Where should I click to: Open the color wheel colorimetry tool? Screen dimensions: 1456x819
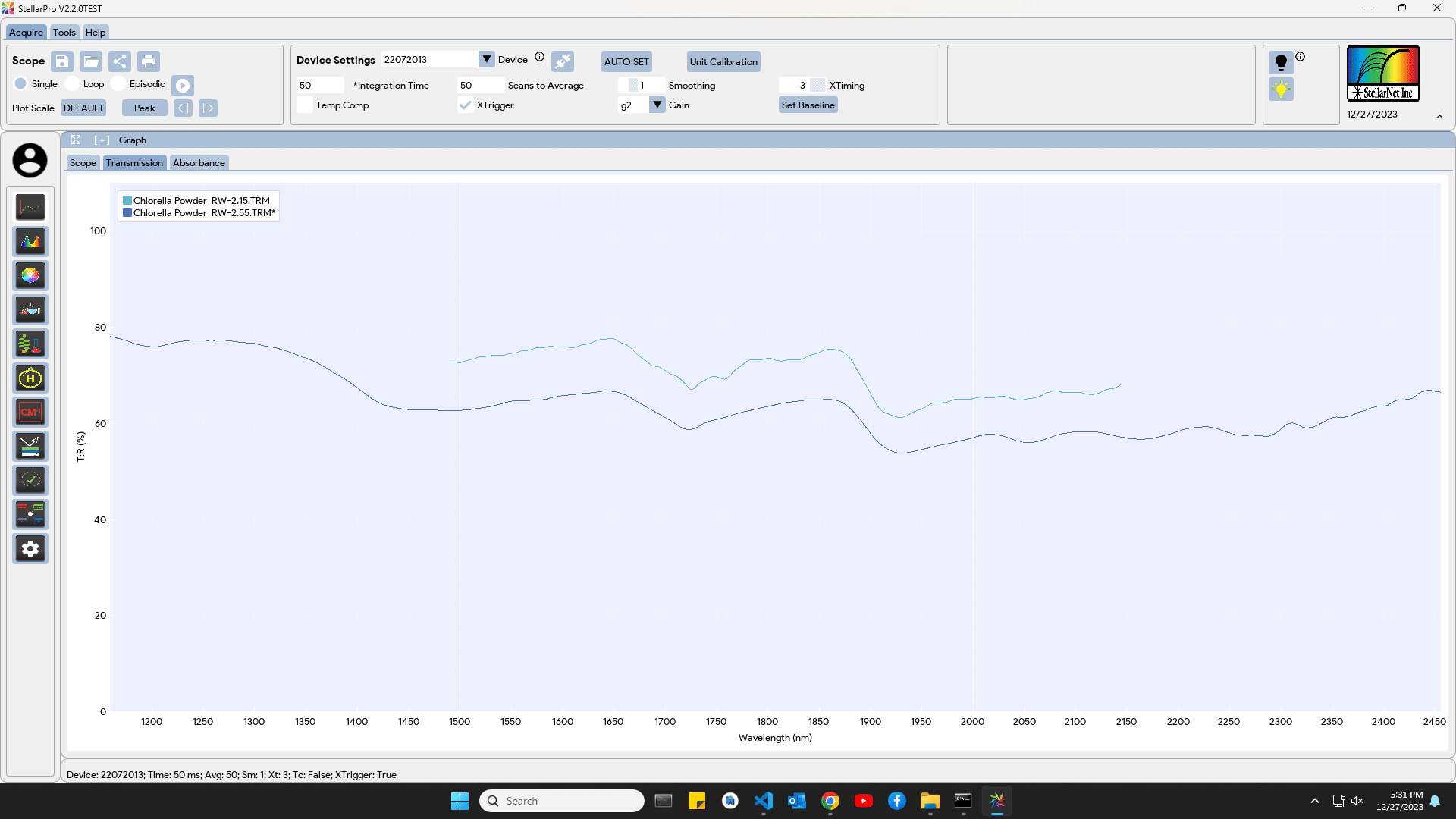(30, 275)
